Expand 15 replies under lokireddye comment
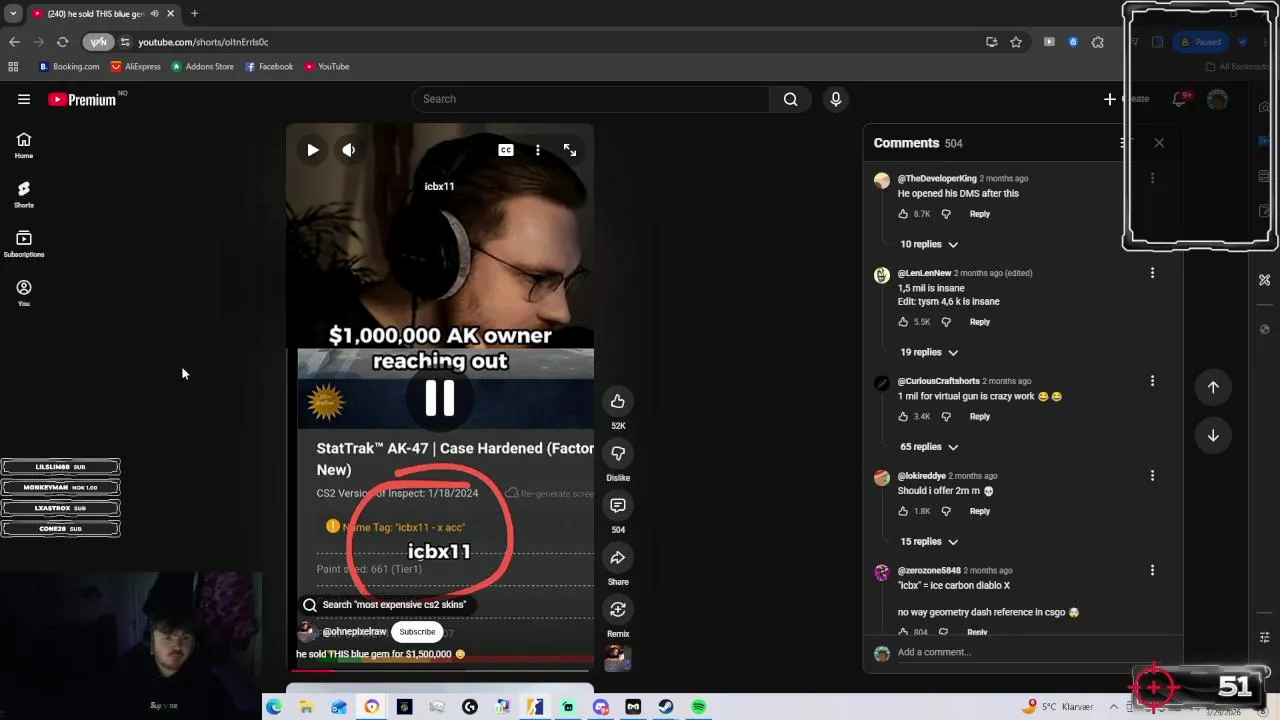The image size is (1280, 720). (929, 541)
